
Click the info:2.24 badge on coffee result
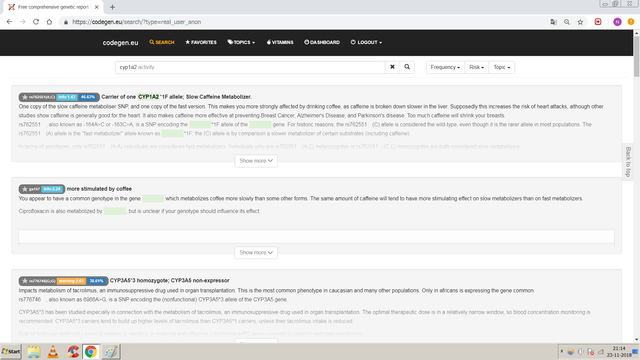(x=52, y=189)
